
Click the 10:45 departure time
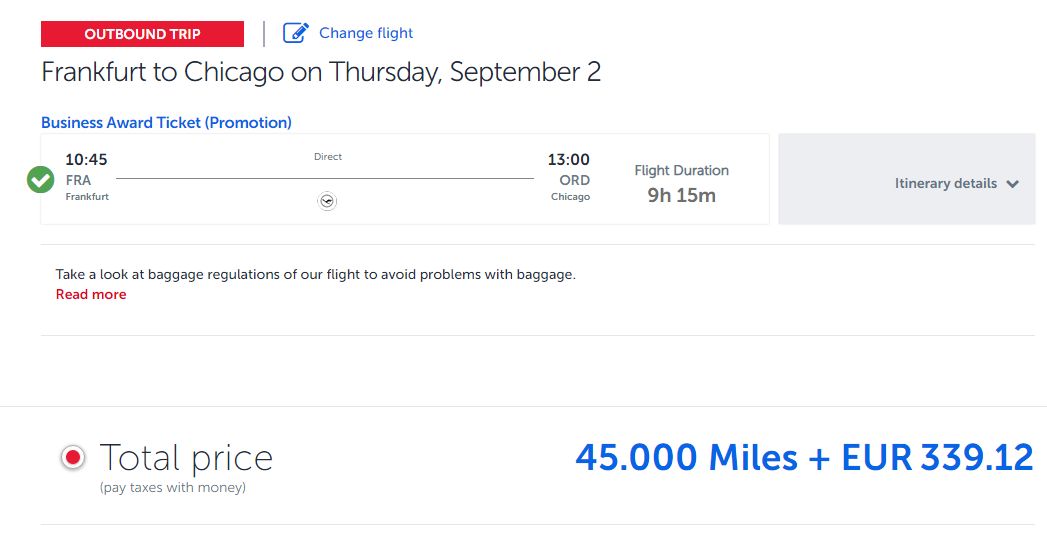coord(86,160)
